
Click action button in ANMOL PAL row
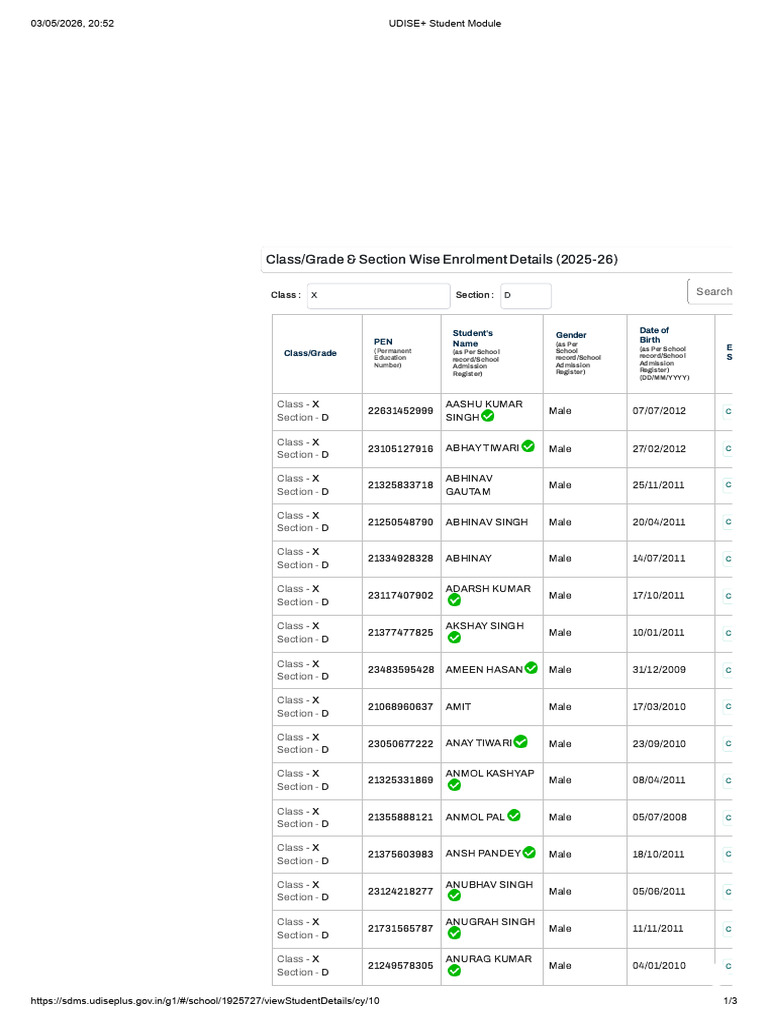[x=727, y=818]
